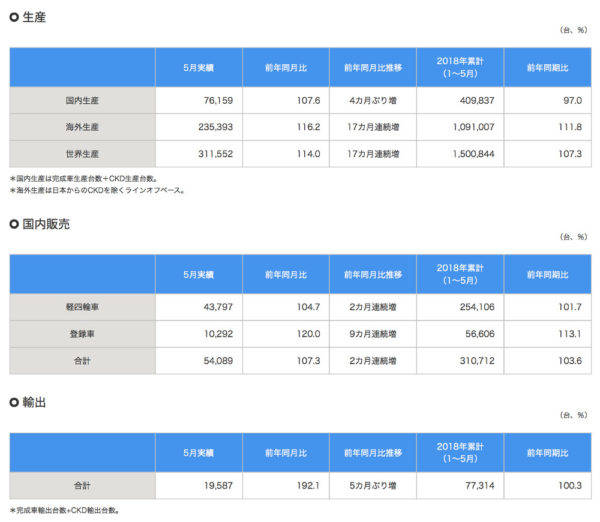
Task: Select the 登録車 row label
Action: (82, 334)
